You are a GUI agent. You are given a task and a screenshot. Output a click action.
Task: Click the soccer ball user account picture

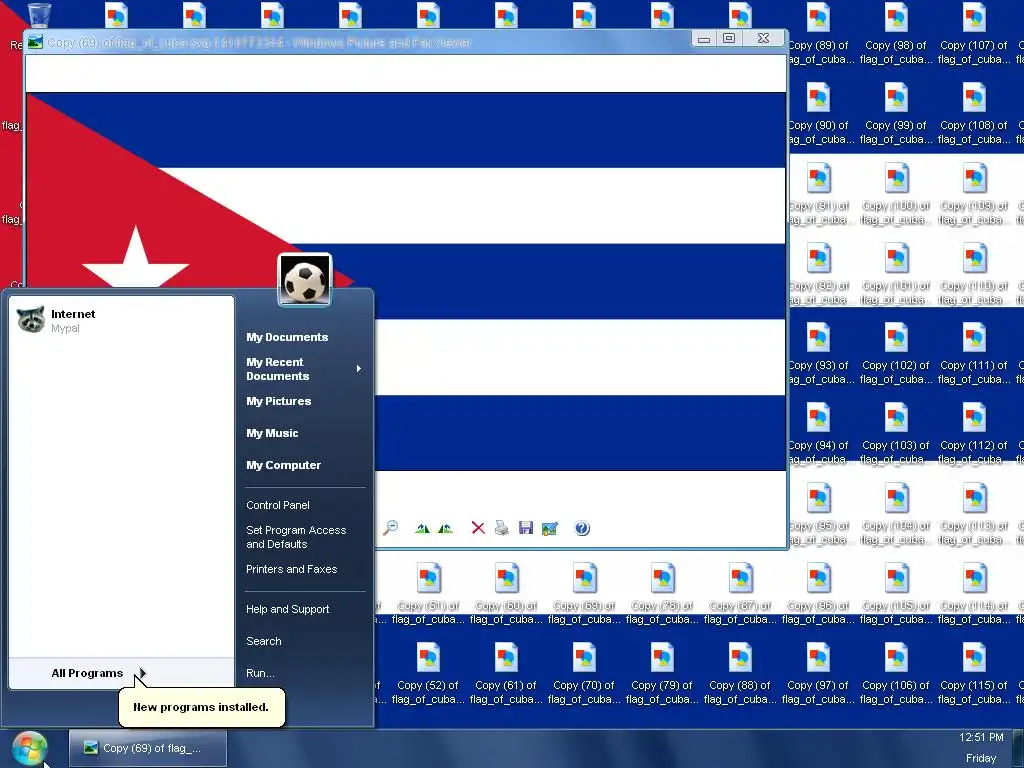click(x=305, y=280)
